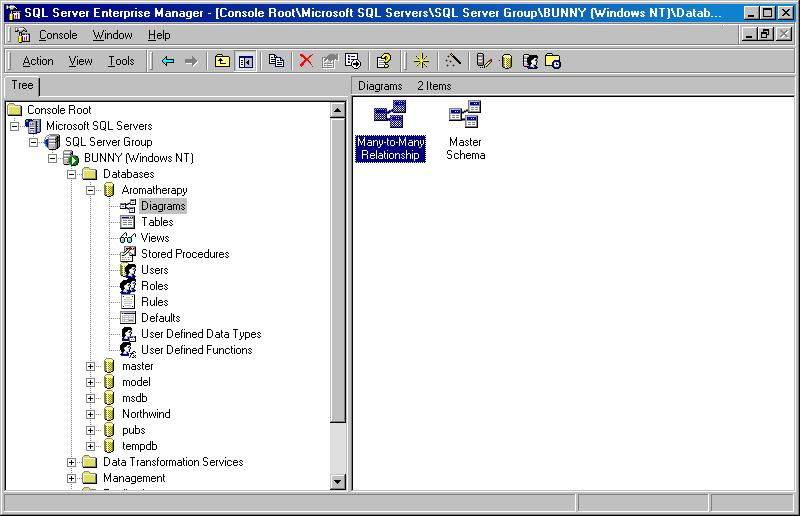The image size is (800, 516).
Task: Click the Run a Wizard wand icon
Action: [x=453, y=61]
